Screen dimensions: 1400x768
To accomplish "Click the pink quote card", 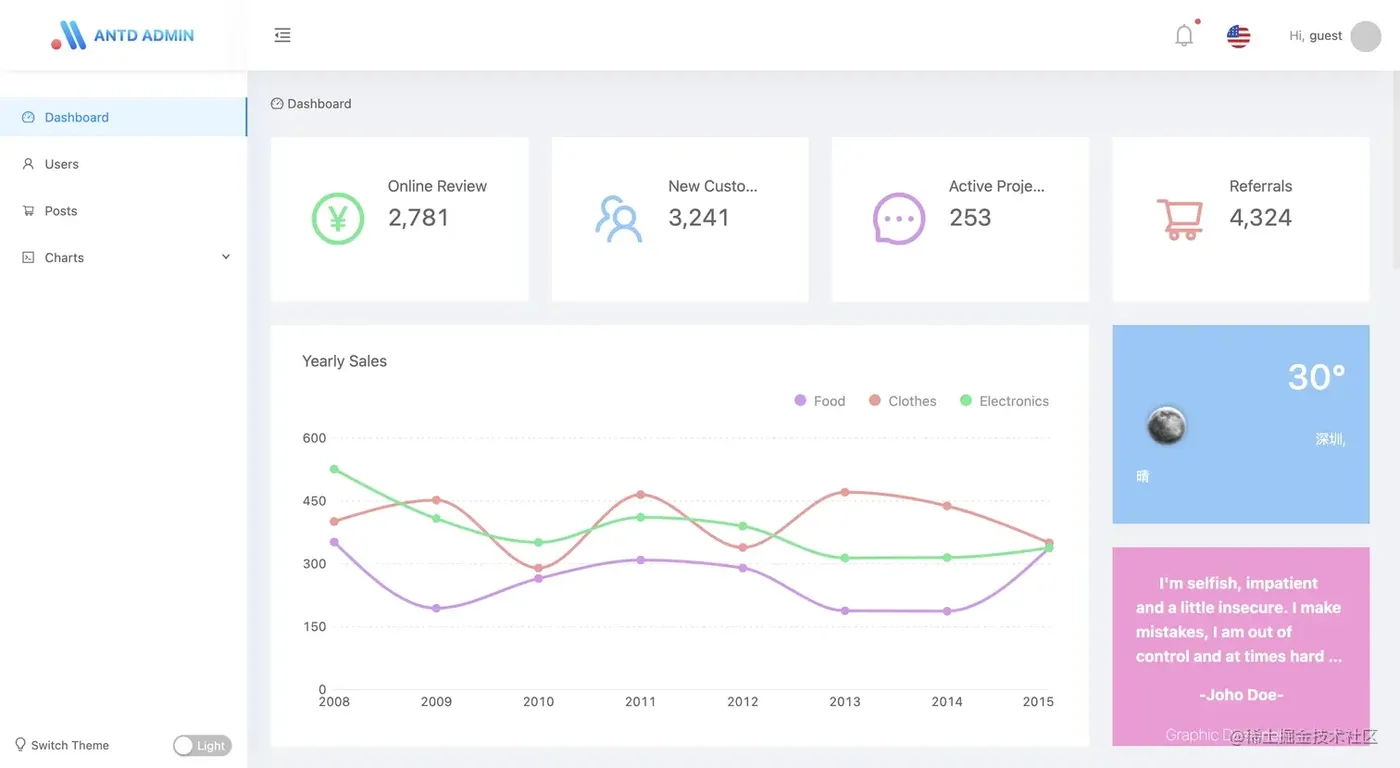I will (1241, 646).
